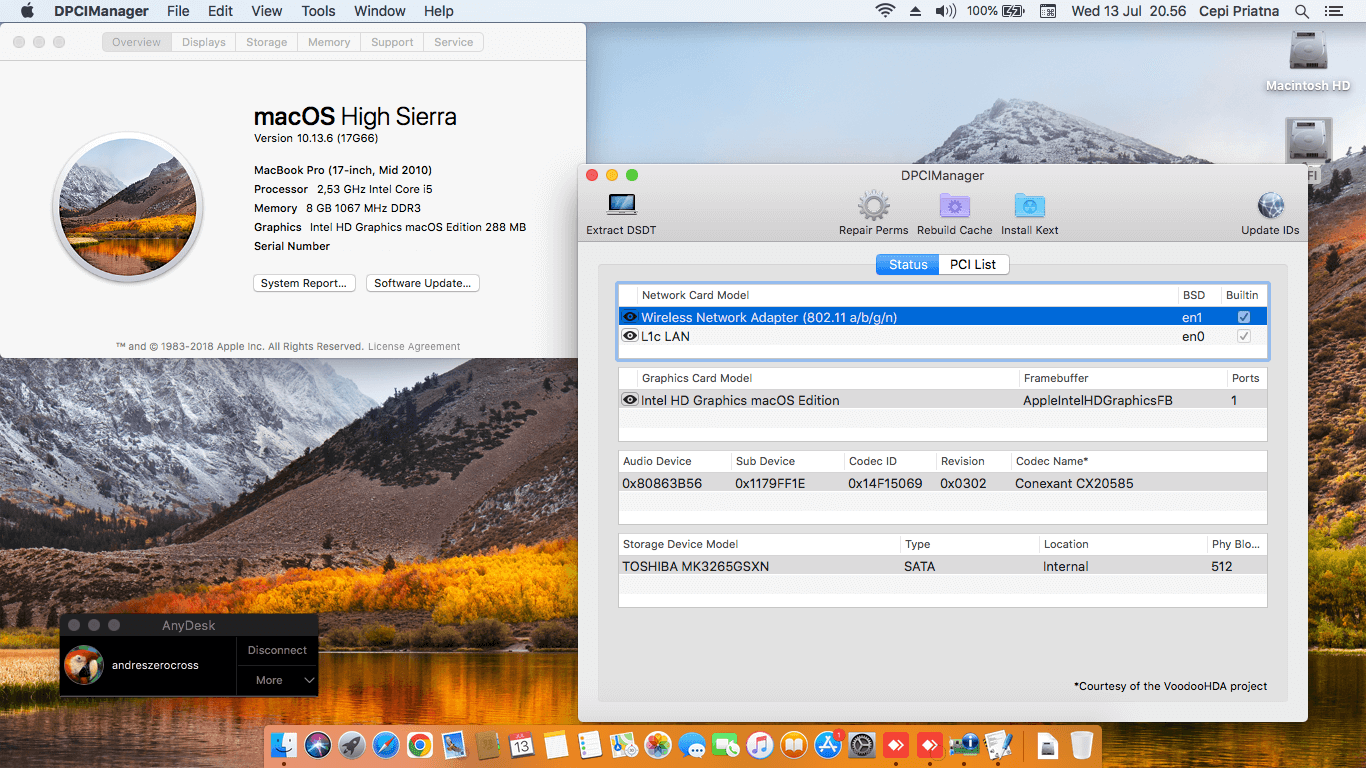This screenshot has width=1366, height=768.
Task: Click the eye icon beside L1c LAN
Action: tap(630, 336)
